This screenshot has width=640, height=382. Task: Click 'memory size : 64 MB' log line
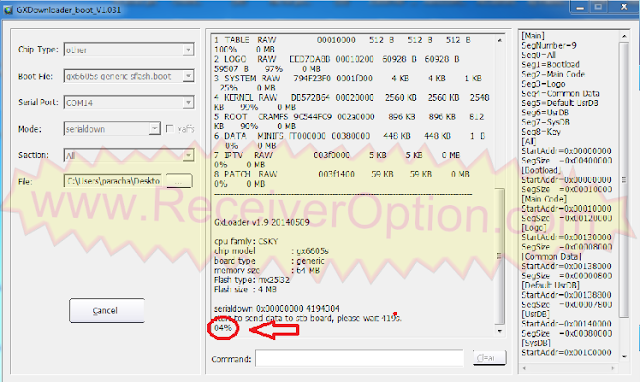pyautogui.click(x=267, y=270)
